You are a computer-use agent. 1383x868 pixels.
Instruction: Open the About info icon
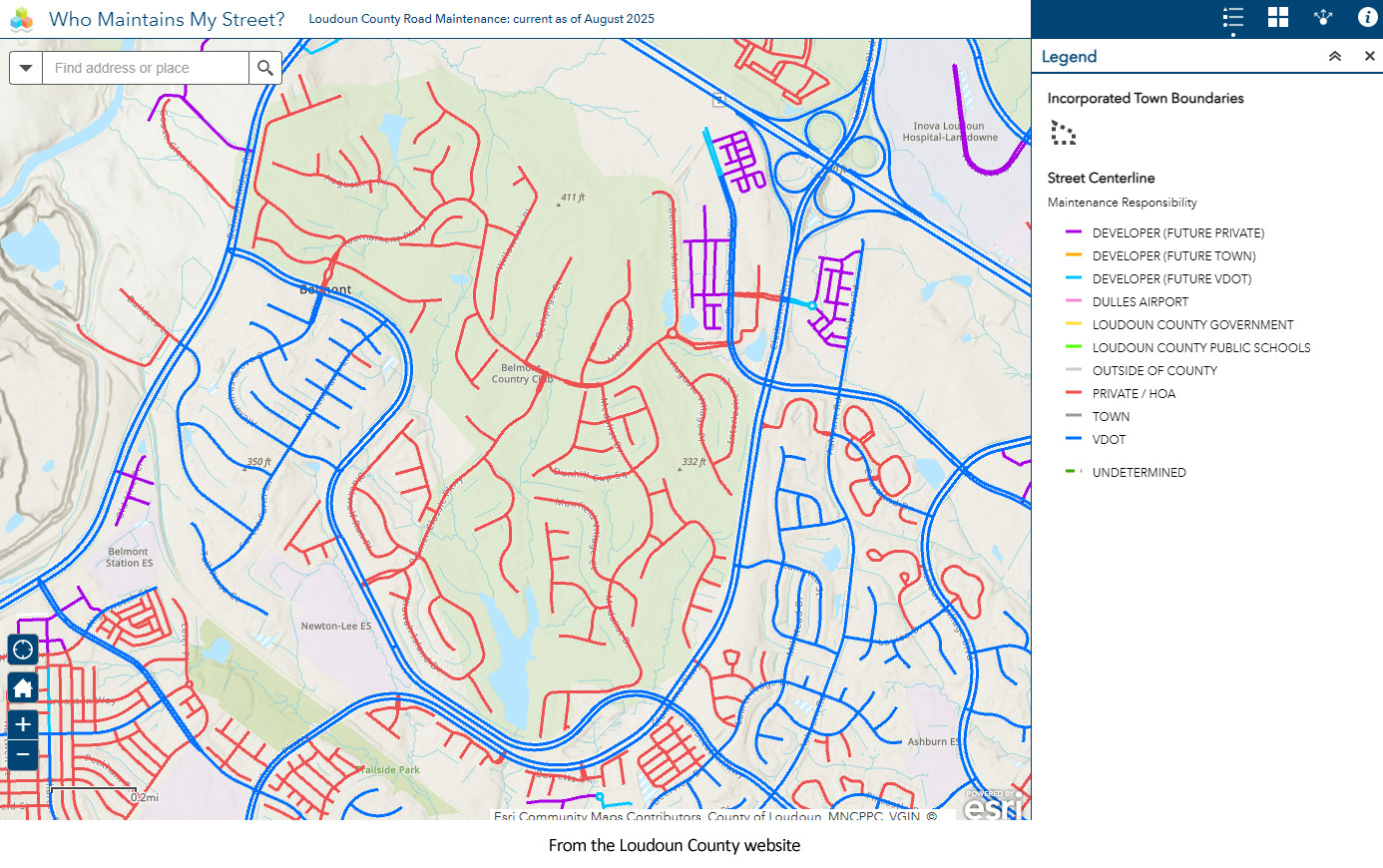pyautogui.click(x=1367, y=18)
